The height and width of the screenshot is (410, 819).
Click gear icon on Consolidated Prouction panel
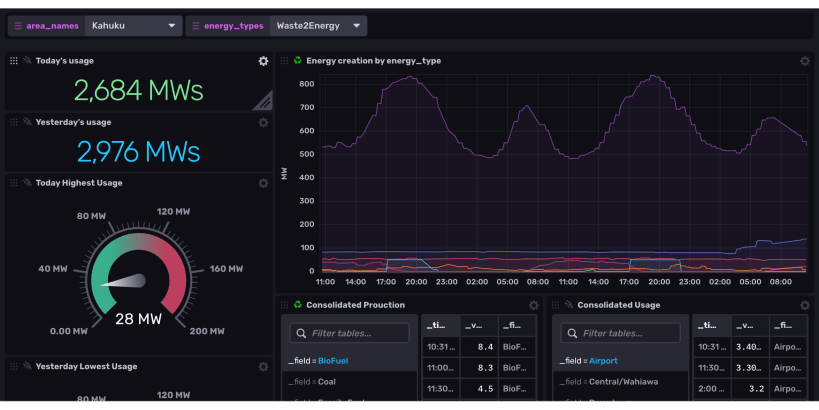point(534,305)
